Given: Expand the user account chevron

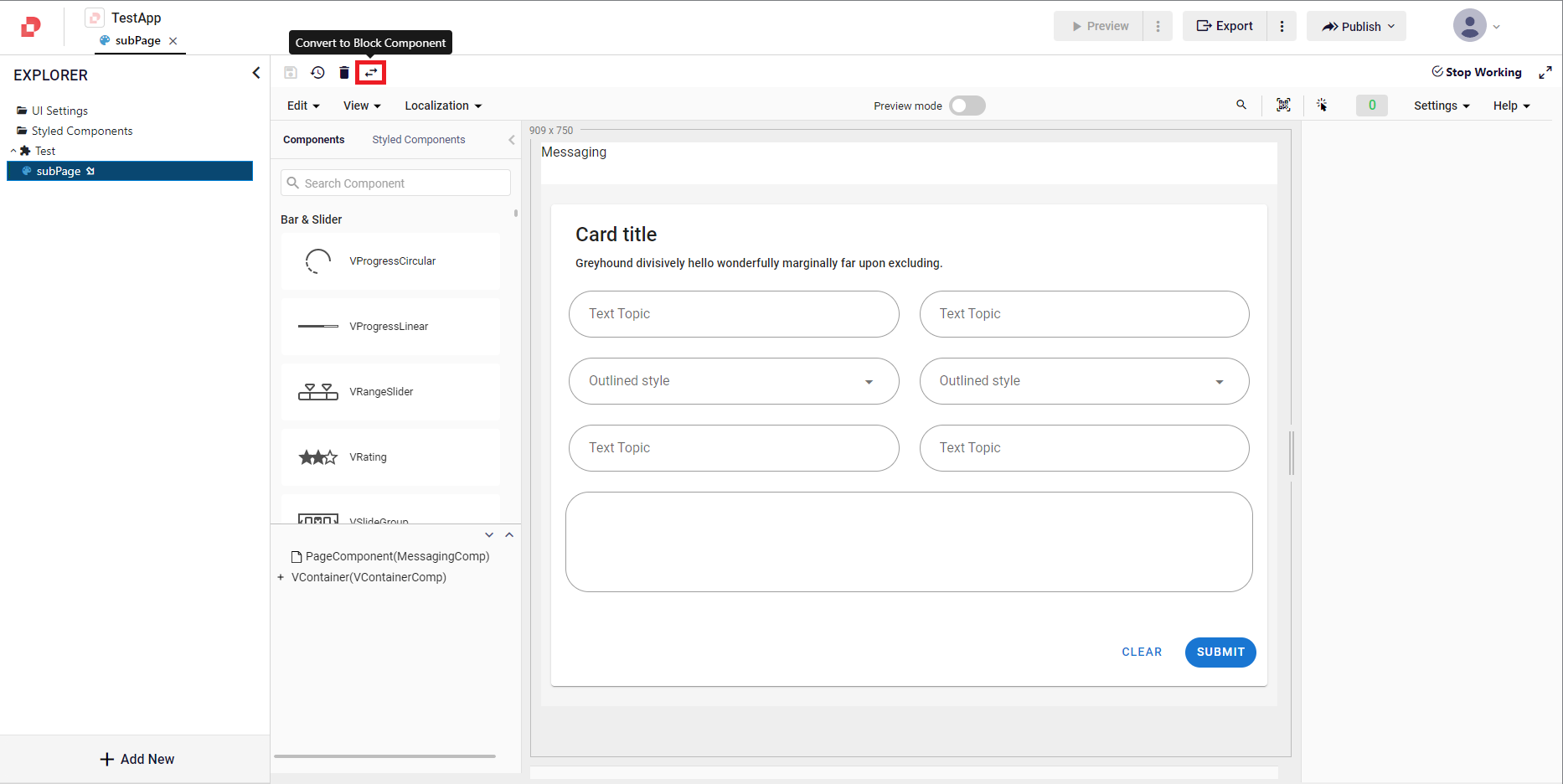Looking at the screenshot, I should point(1497,27).
